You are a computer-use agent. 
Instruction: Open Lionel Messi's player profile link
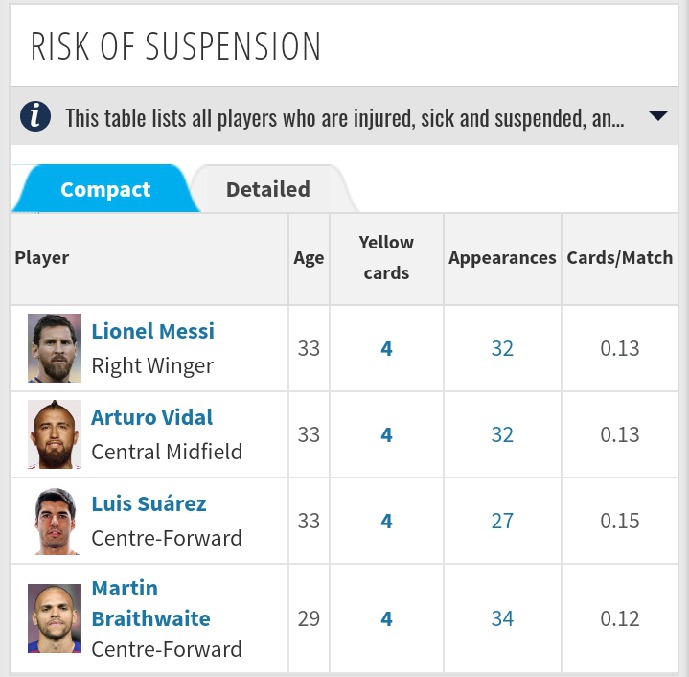click(x=153, y=331)
